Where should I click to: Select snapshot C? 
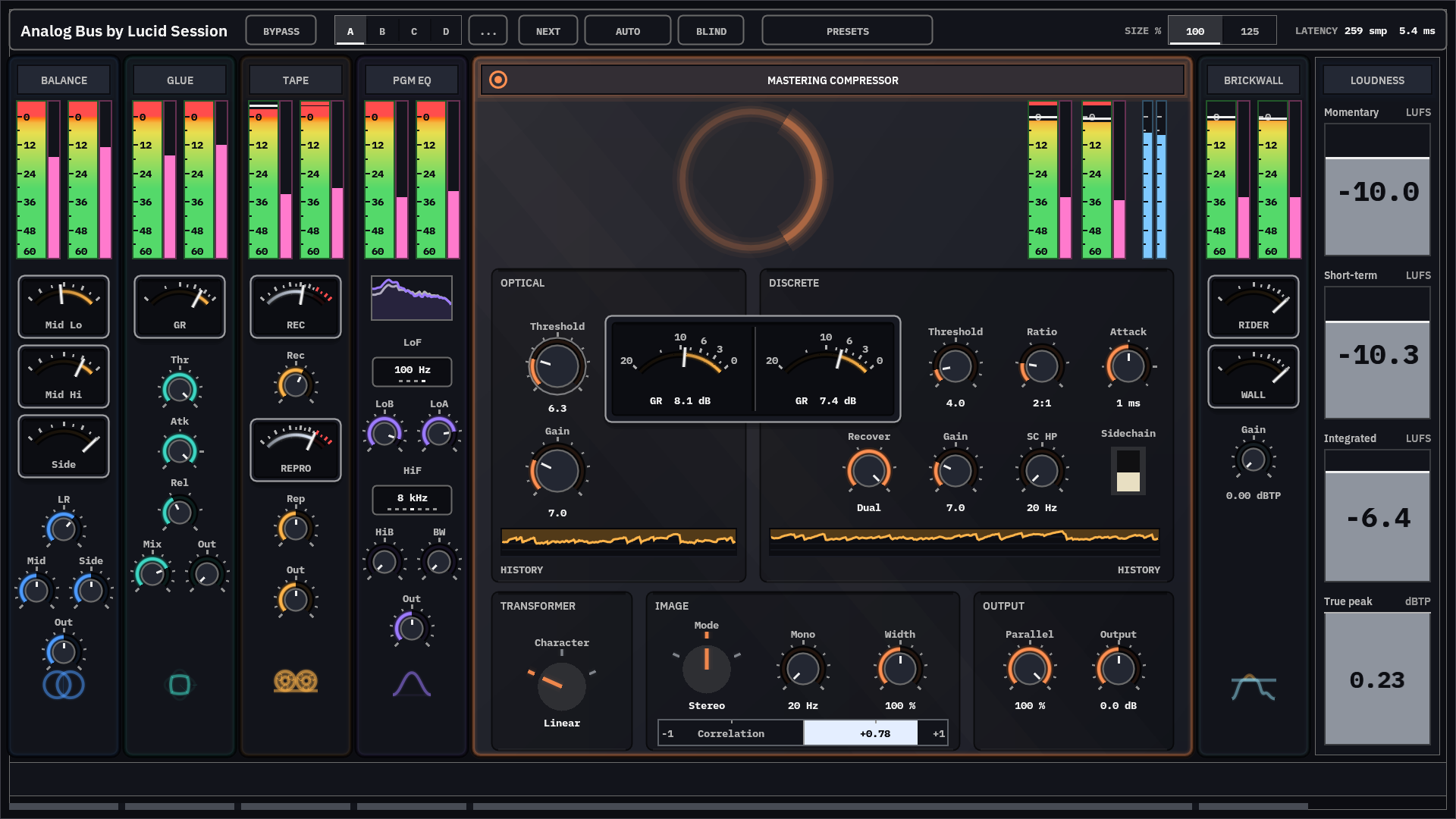414,31
